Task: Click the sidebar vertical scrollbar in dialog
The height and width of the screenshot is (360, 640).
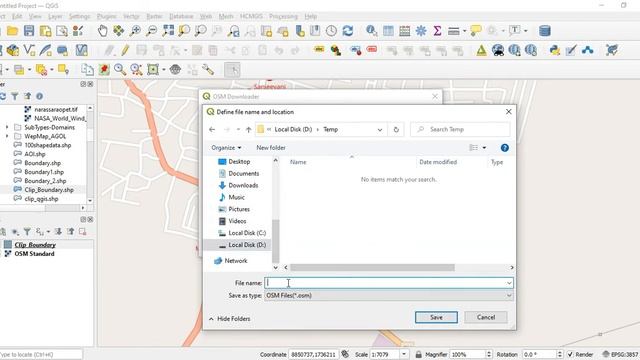Action: [x=276, y=241]
